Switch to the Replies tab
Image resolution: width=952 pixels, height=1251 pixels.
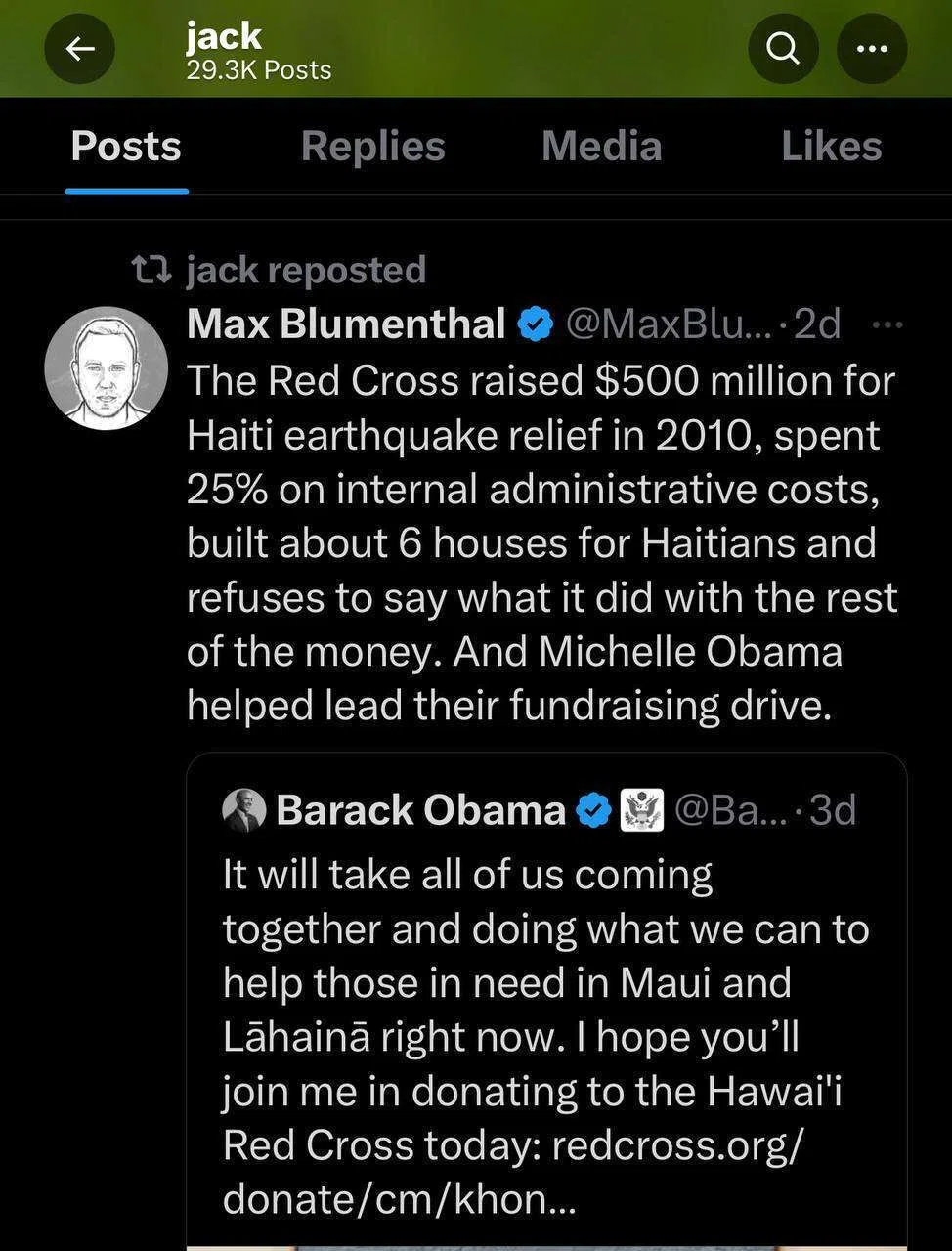[x=372, y=147]
